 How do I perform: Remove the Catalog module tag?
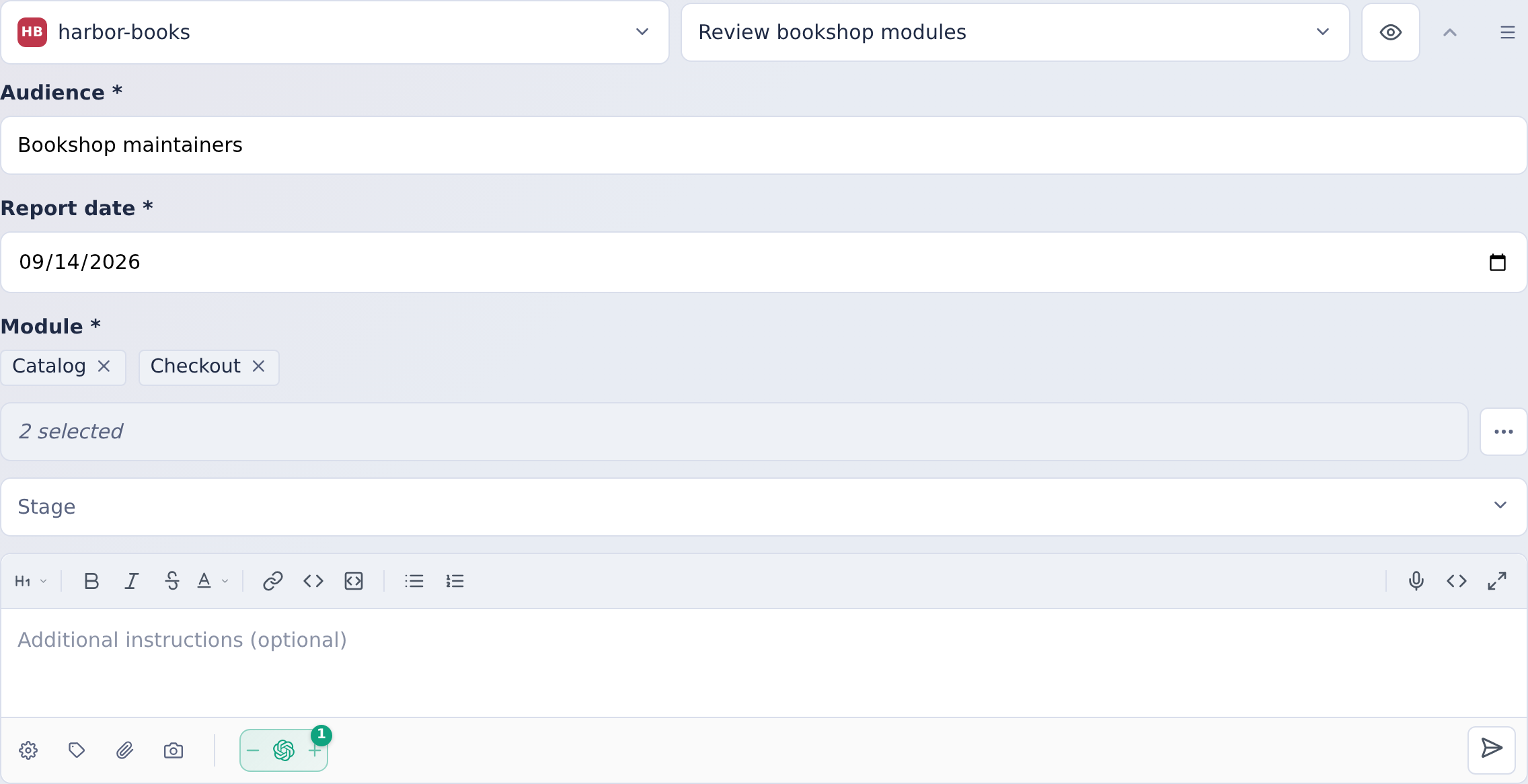[104, 366]
